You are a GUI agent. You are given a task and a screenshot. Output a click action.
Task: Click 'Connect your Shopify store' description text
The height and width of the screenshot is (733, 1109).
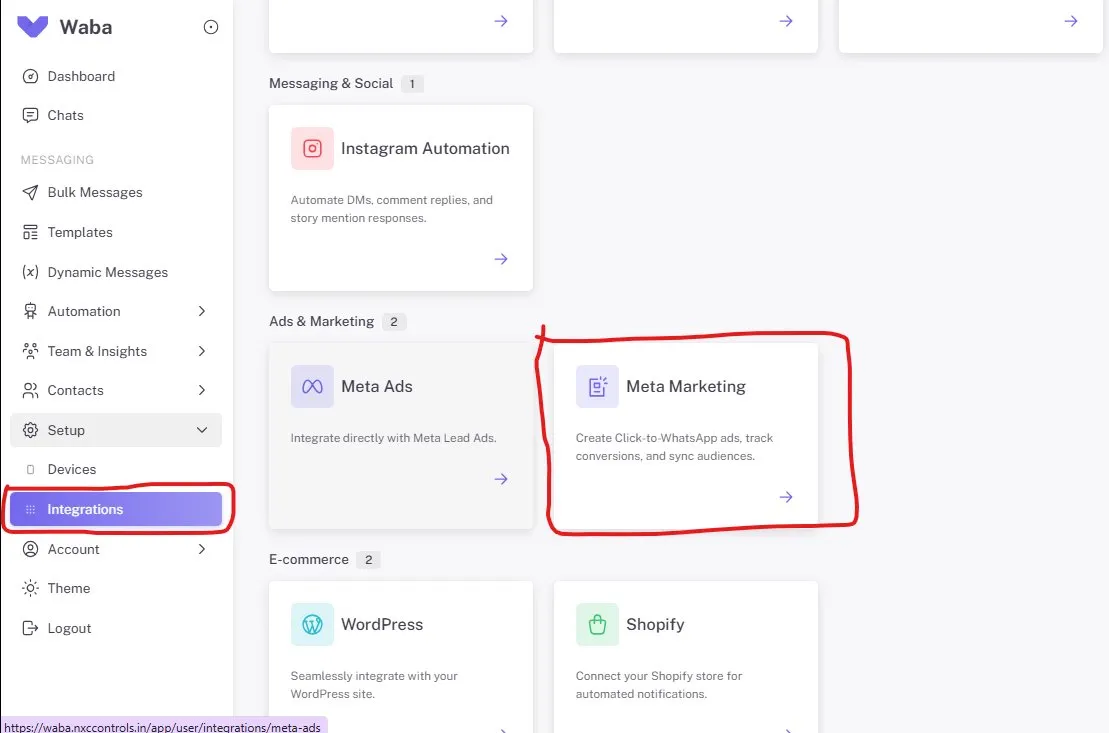(658, 685)
